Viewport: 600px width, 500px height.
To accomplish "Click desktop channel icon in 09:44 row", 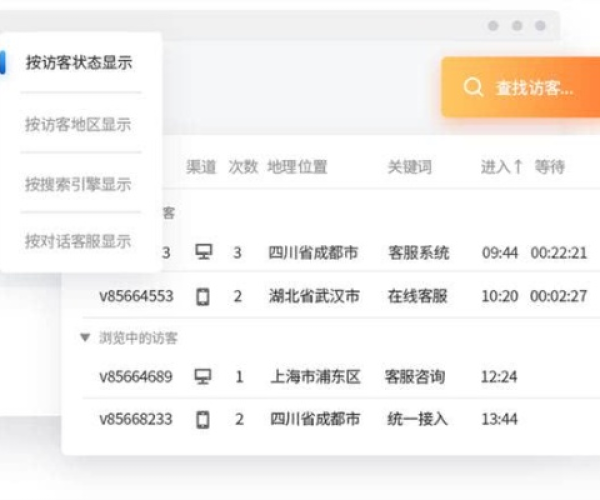I will click(203, 252).
